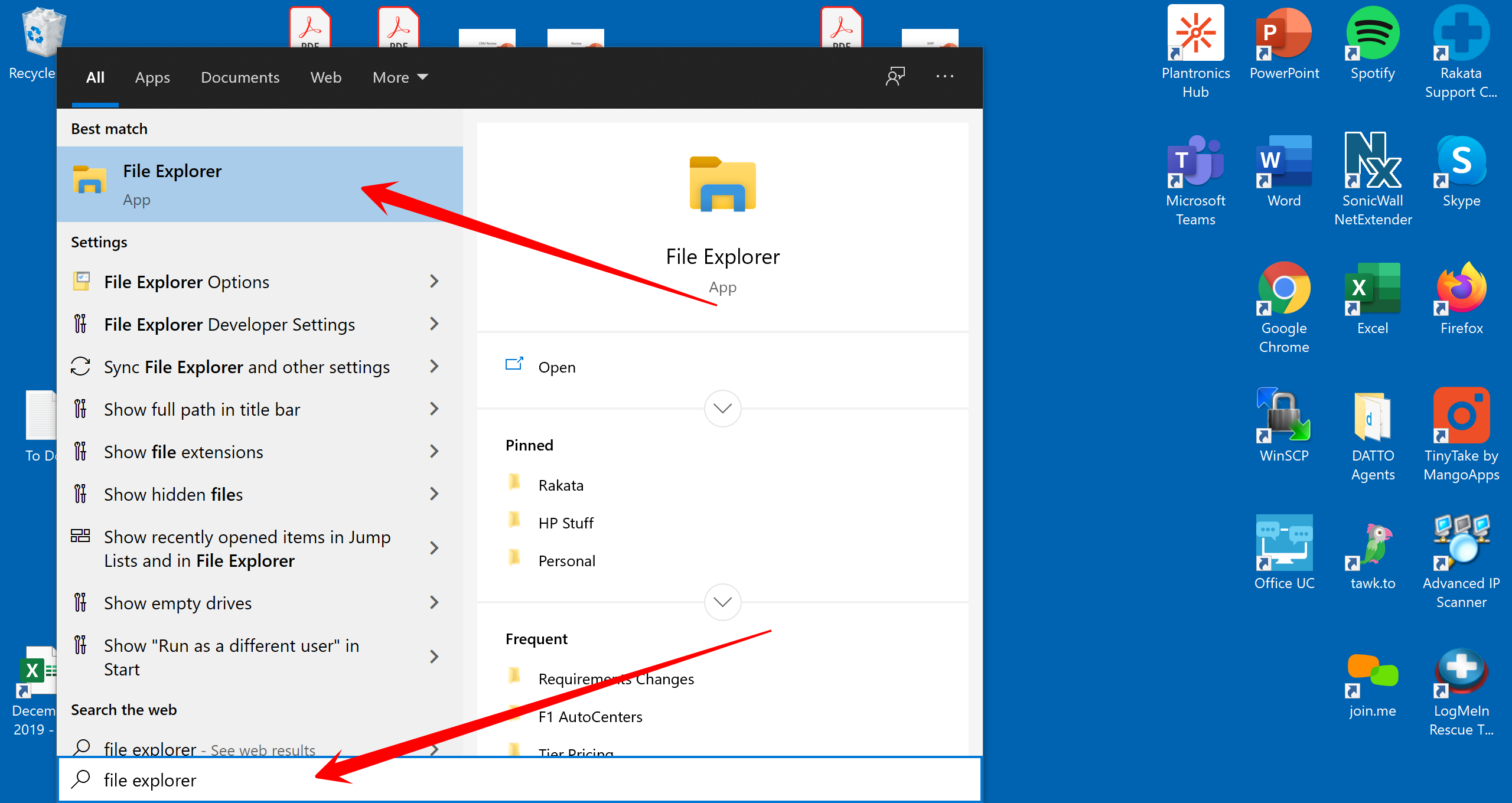Launch the Advanced IP Scanner icon

click(1461, 543)
